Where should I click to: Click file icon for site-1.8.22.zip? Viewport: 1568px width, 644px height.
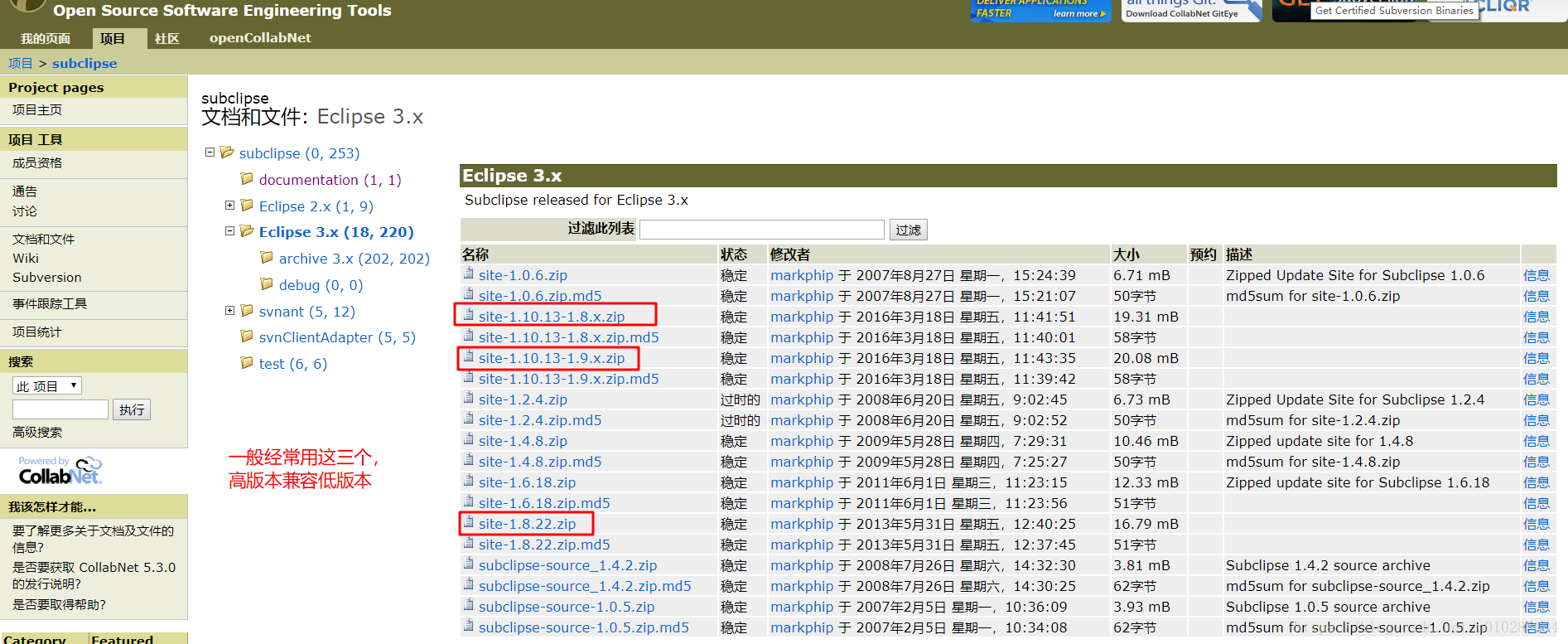coord(469,522)
